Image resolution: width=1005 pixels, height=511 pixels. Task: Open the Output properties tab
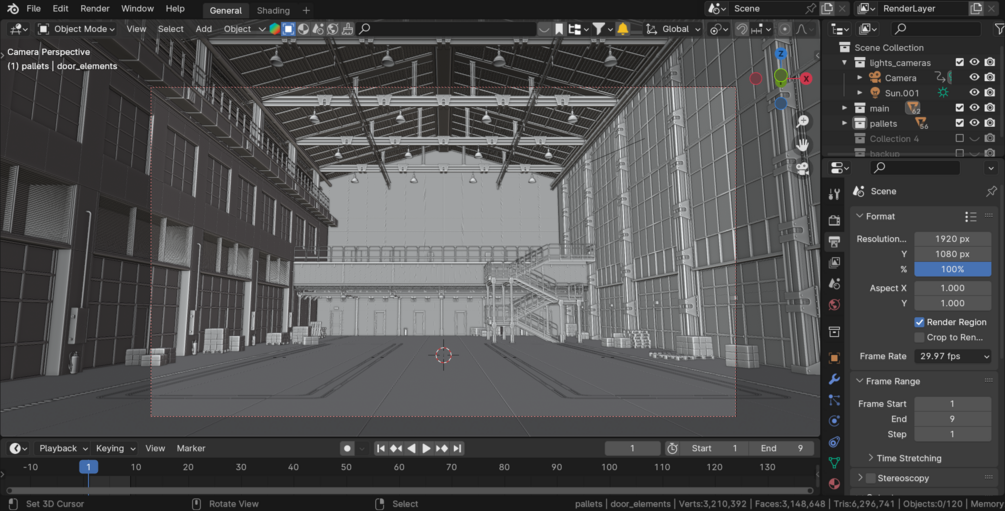(x=834, y=241)
